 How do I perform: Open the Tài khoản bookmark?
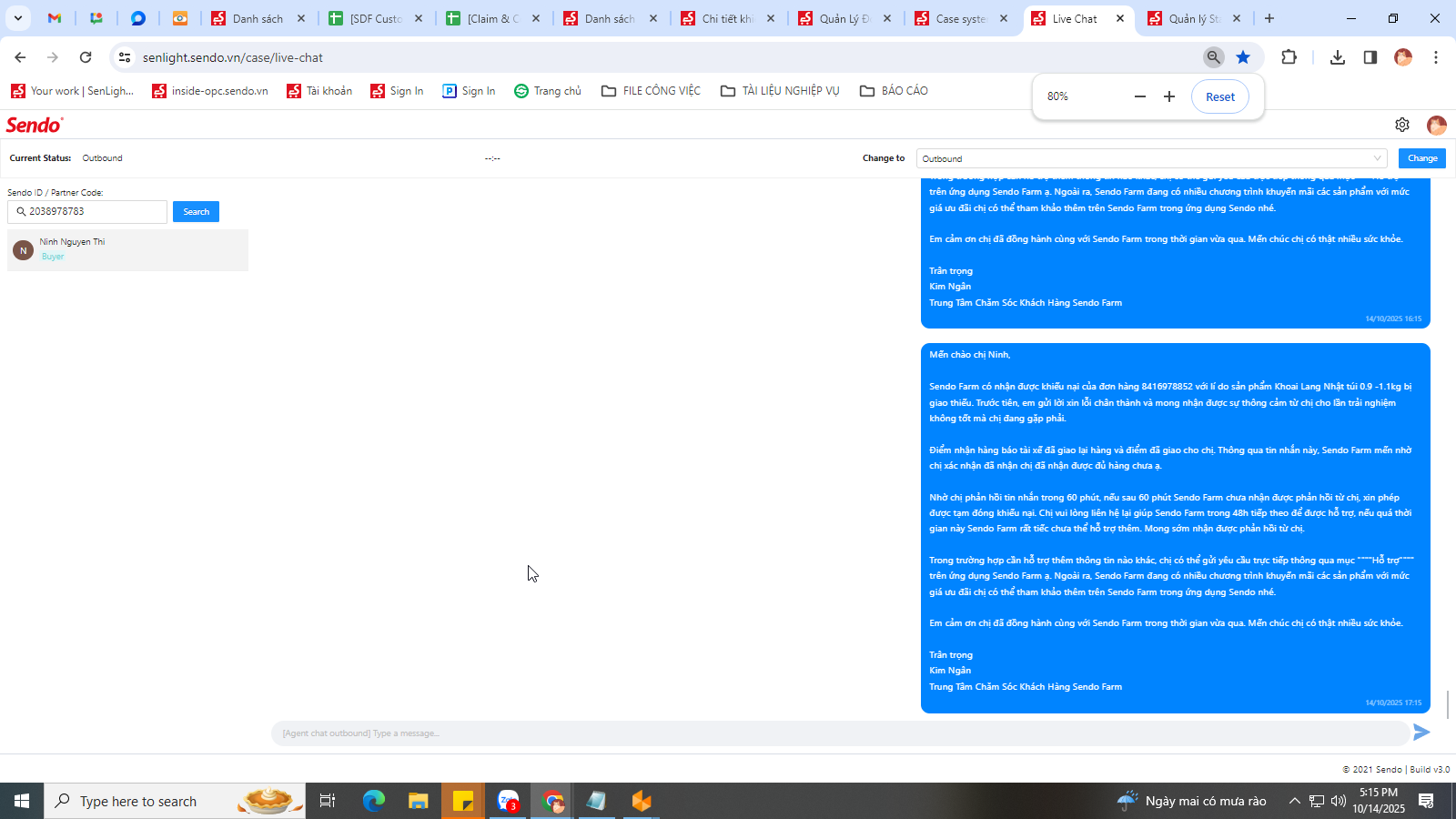point(319,91)
